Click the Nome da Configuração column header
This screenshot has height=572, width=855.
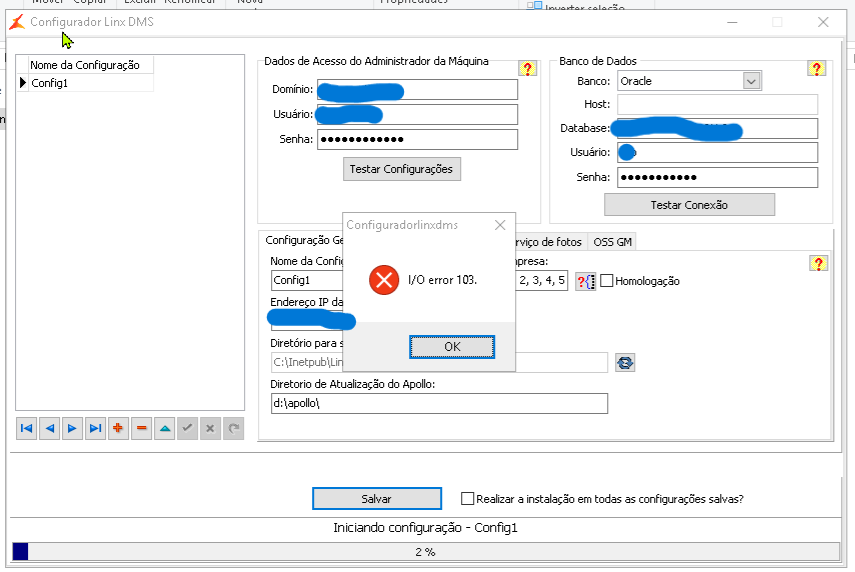click(x=91, y=65)
